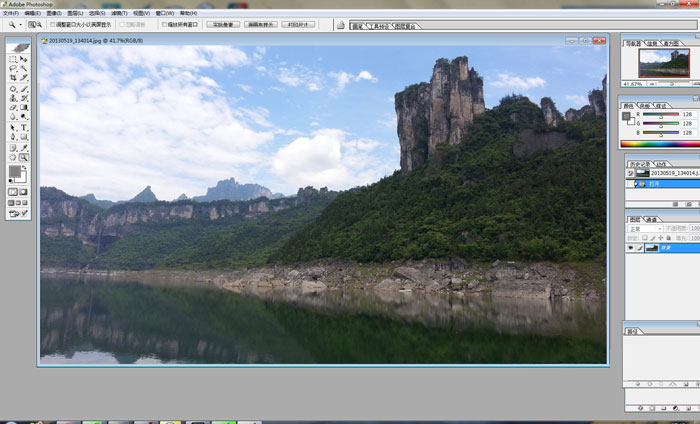Select the Clone Stamp tool
The height and width of the screenshot is (424, 700).
click(x=13, y=98)
